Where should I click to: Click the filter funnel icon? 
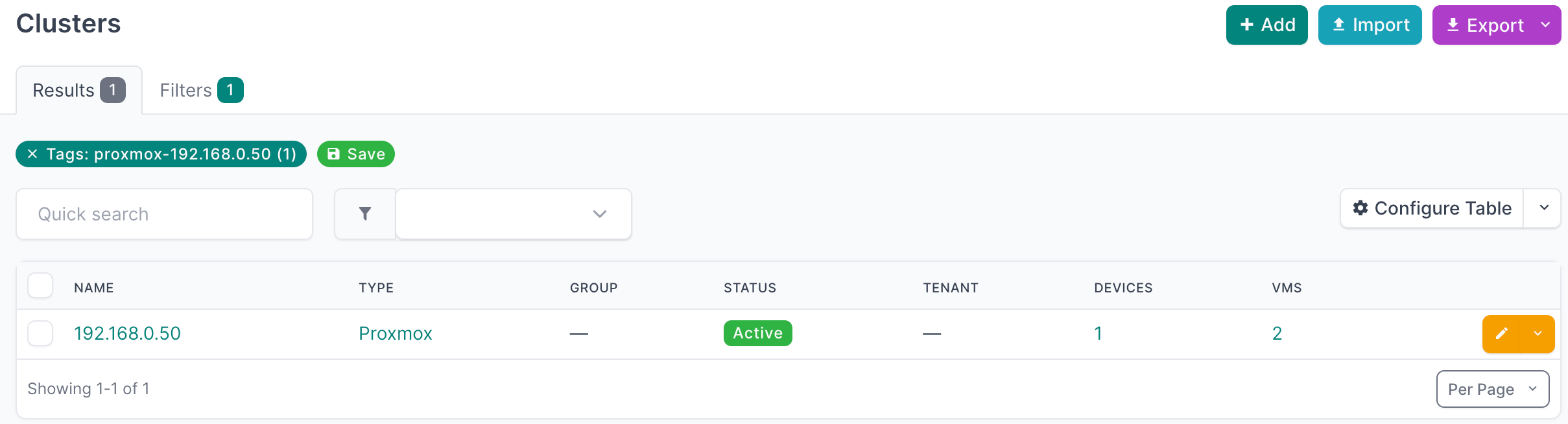366,213
